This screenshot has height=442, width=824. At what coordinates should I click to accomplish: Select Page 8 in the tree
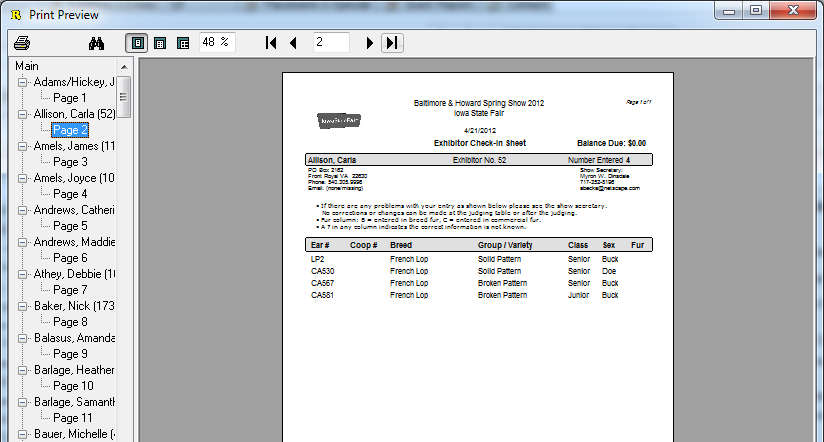[70, 322]
